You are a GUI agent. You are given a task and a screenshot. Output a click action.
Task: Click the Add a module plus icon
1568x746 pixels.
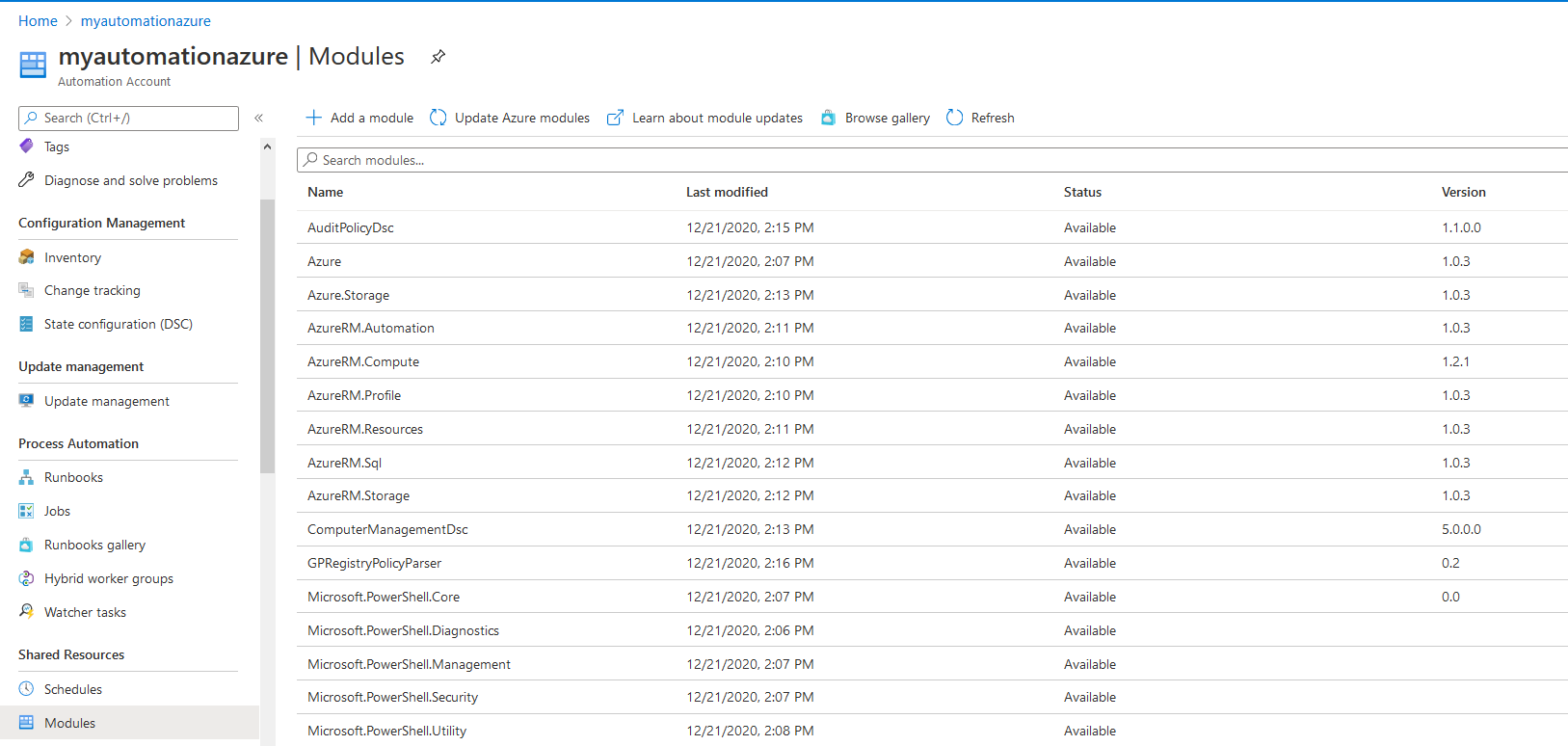click(314, 118)
